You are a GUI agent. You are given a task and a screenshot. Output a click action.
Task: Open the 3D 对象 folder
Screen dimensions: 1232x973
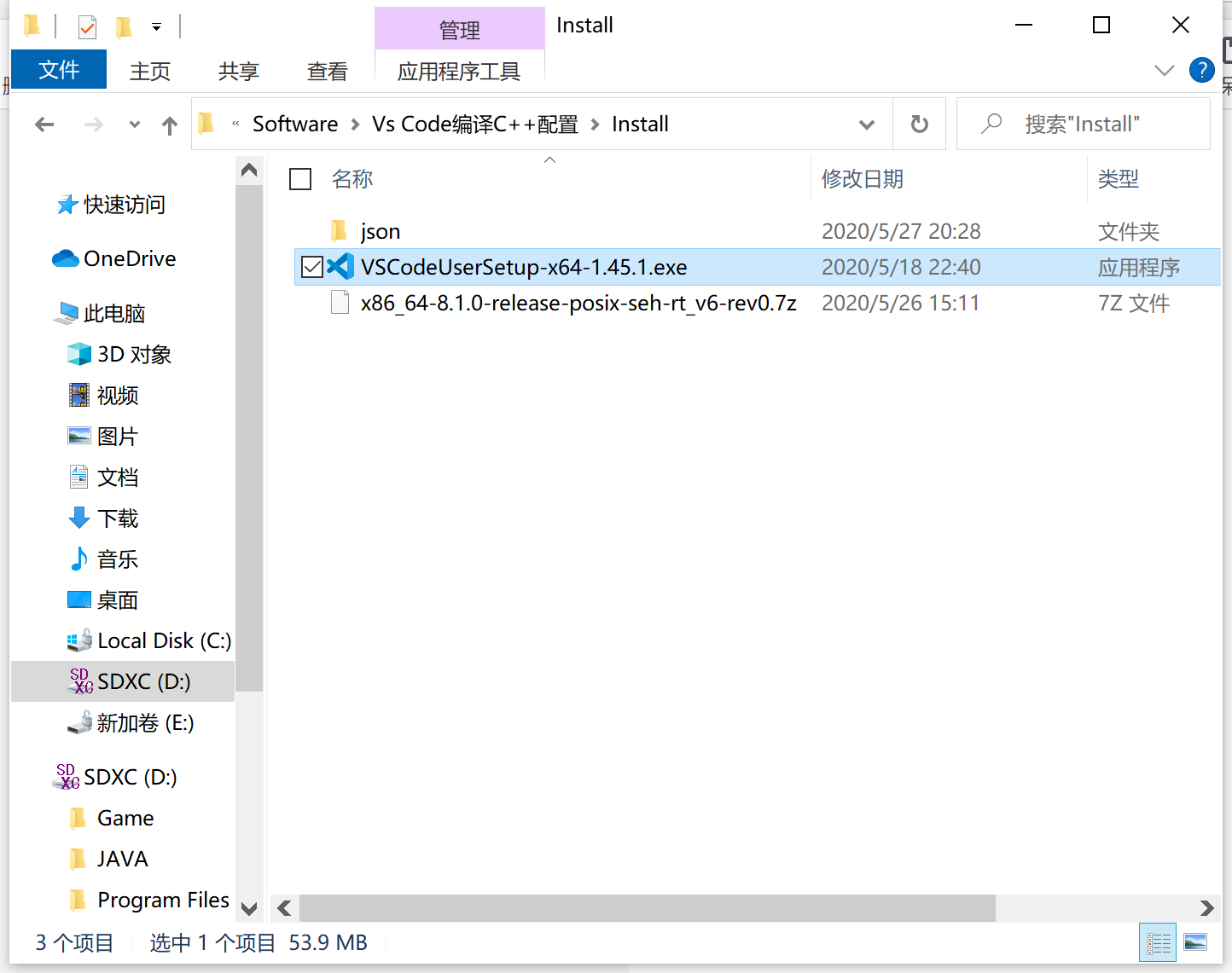coord(134,354)
